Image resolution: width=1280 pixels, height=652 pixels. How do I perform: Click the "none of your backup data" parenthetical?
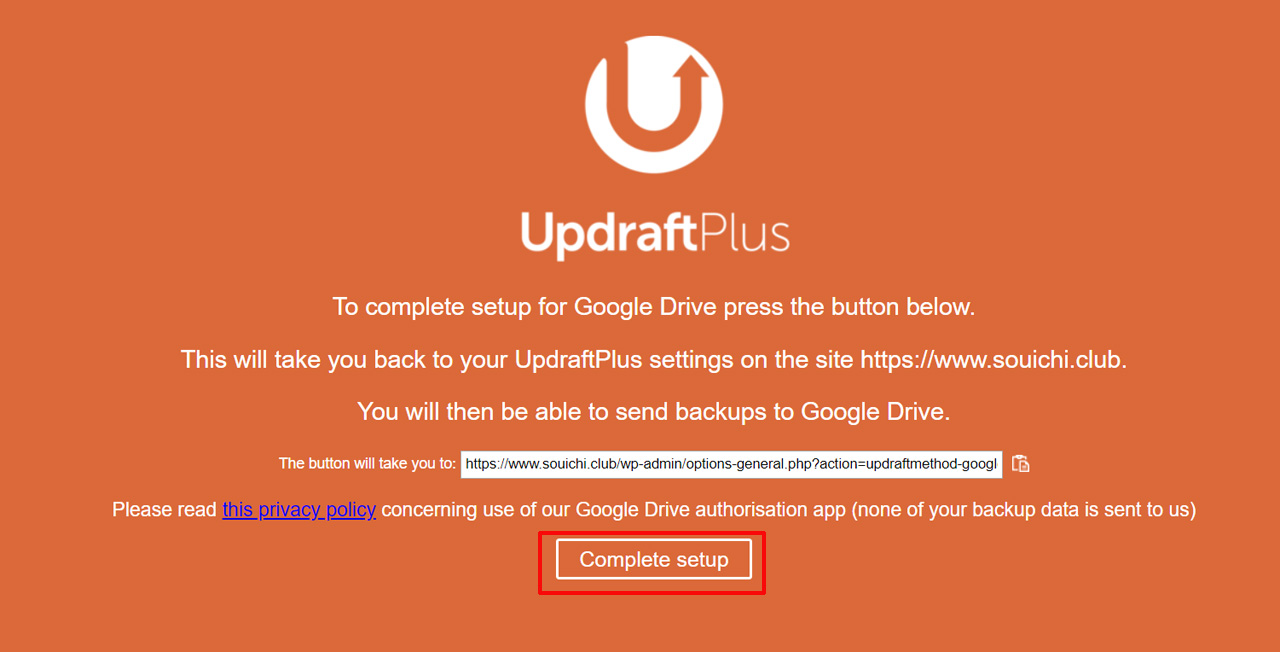point(1023,510)
